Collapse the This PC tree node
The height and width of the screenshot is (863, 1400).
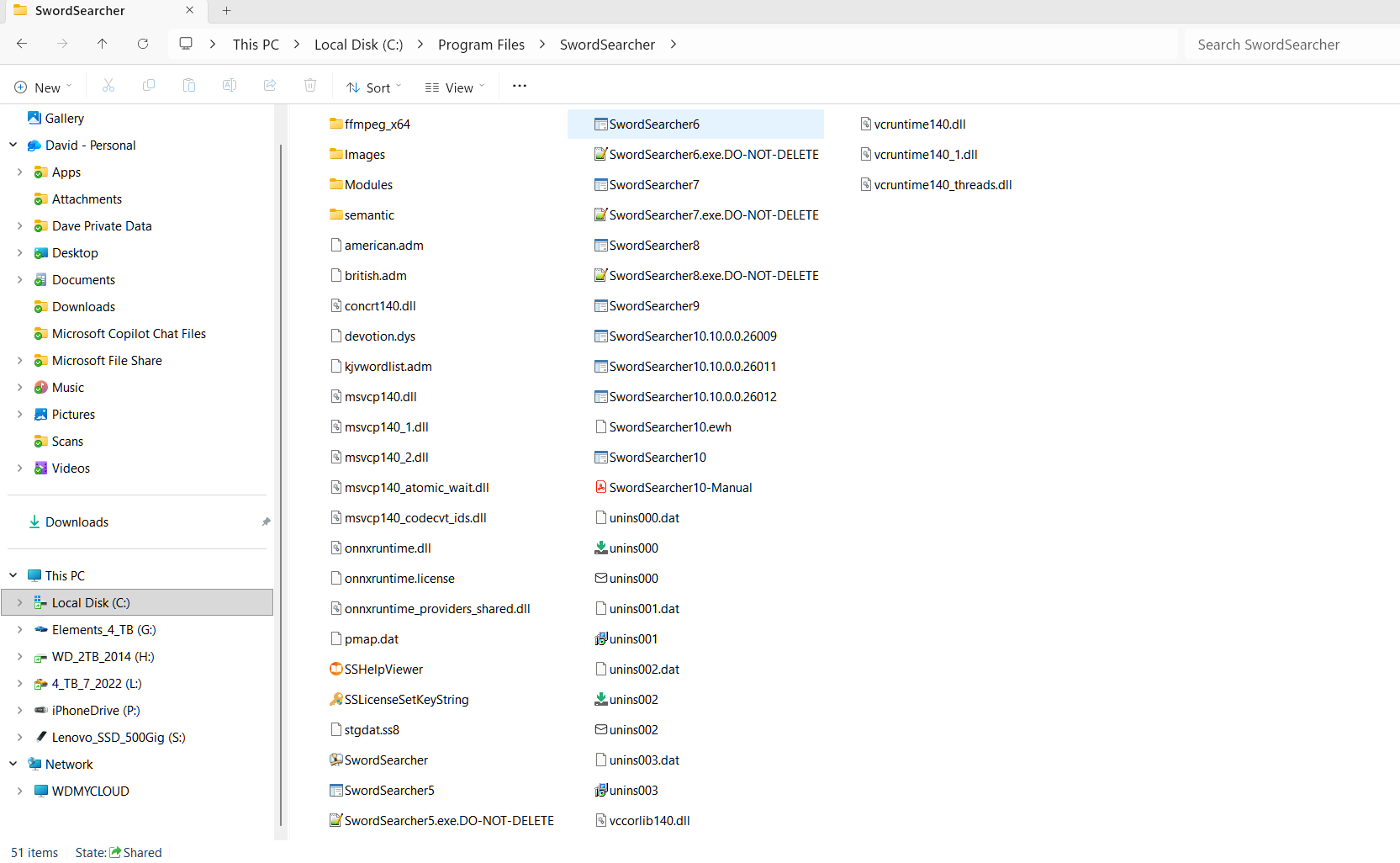click(13, 575)
